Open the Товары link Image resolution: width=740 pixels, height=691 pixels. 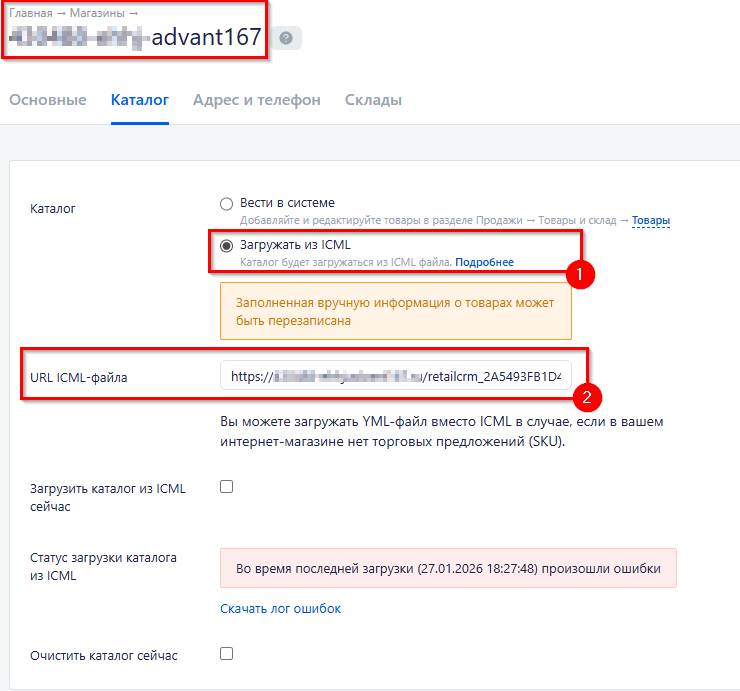coord(650,220)
